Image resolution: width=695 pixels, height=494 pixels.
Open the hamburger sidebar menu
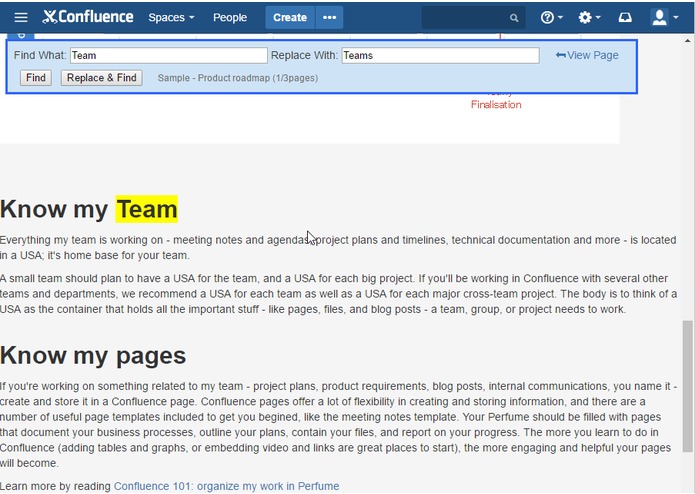(21, 17)
